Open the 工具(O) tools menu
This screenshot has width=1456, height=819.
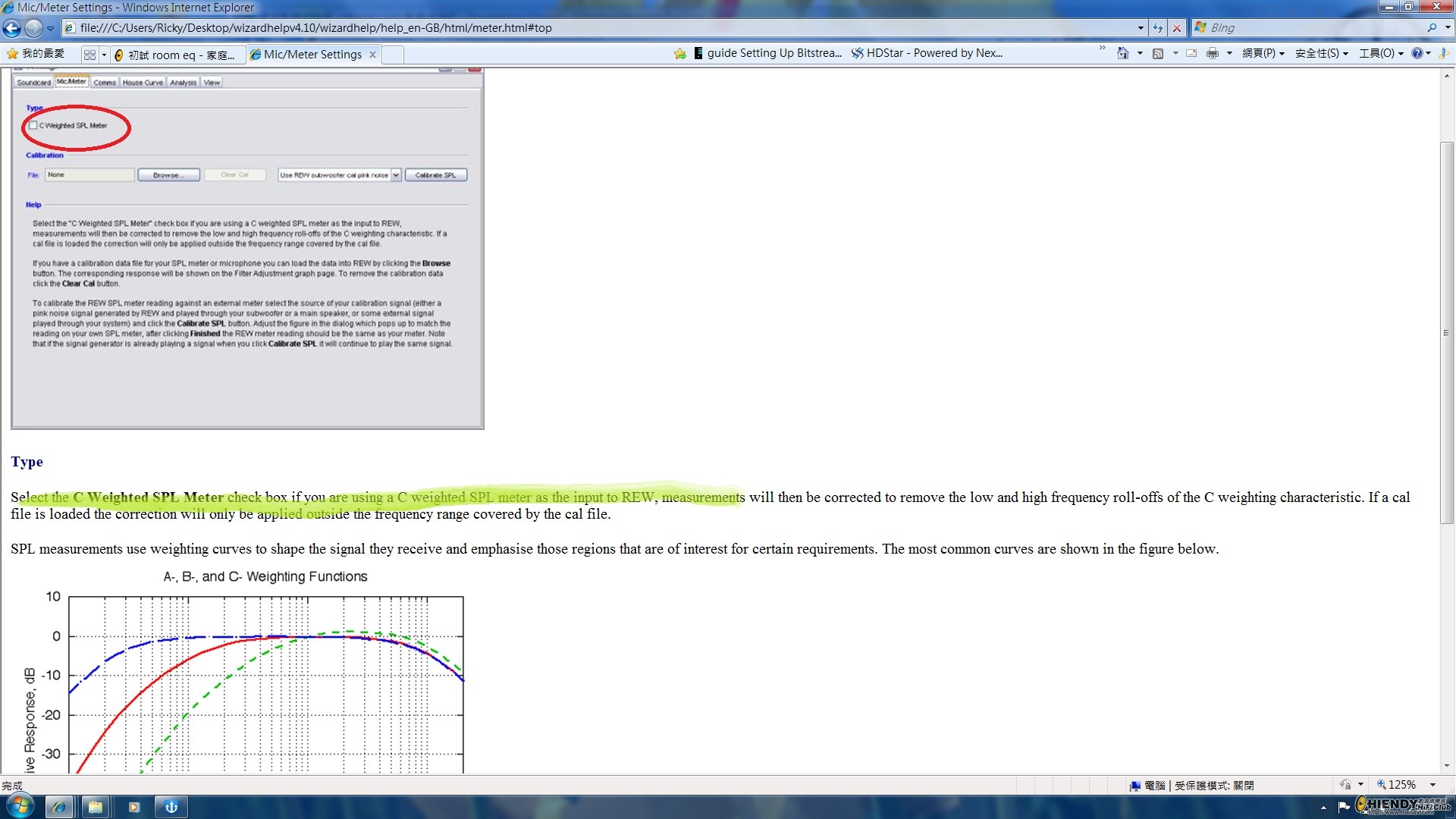(1381, 53)
